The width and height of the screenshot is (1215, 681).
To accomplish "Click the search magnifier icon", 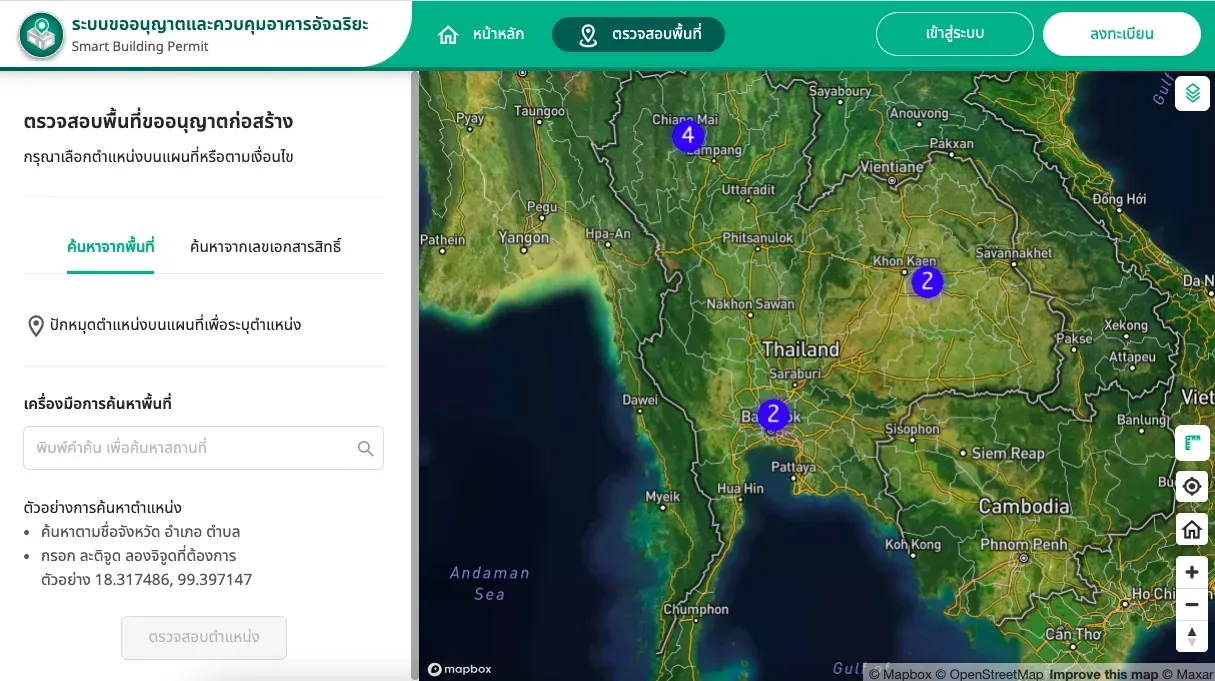I will (366, 448).
